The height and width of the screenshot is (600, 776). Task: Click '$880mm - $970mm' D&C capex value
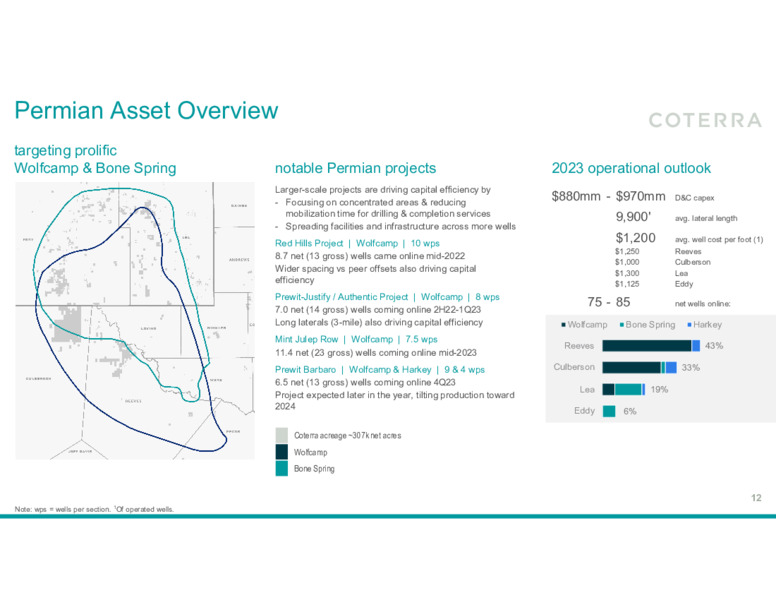click(x=608, y=197)
